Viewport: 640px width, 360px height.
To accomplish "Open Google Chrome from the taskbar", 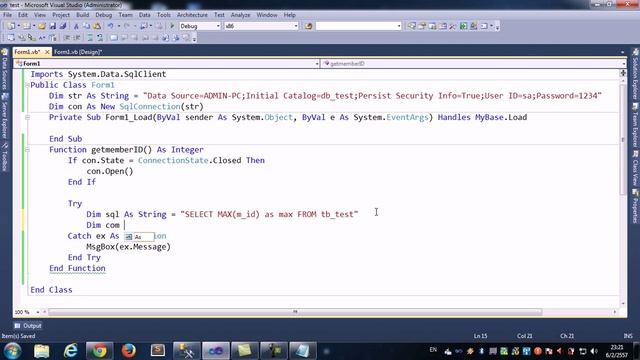I will pyautogui.click(x=99, y=351).
